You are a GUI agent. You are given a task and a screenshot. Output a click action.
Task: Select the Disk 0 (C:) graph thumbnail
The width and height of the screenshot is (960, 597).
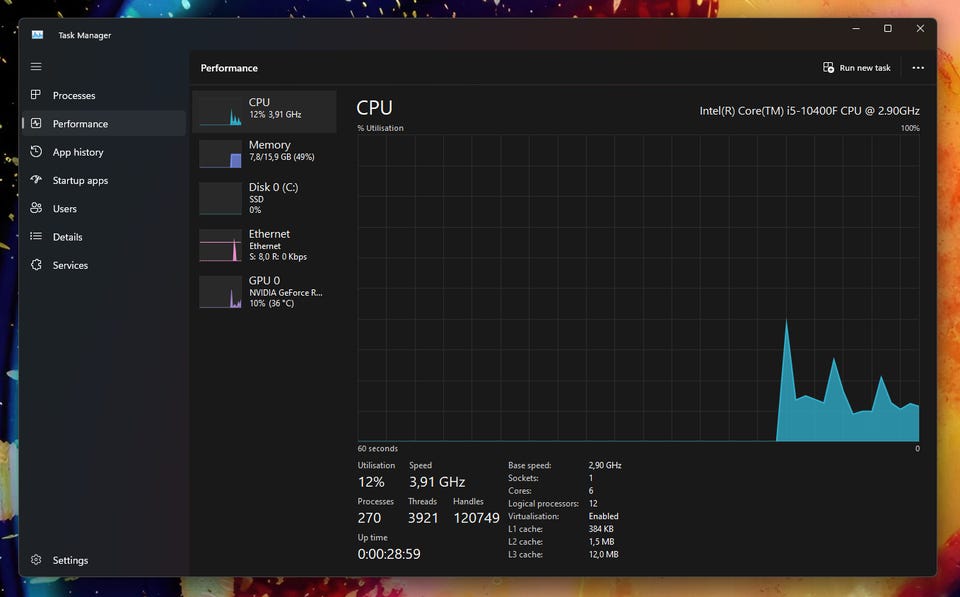coord(220,198)
